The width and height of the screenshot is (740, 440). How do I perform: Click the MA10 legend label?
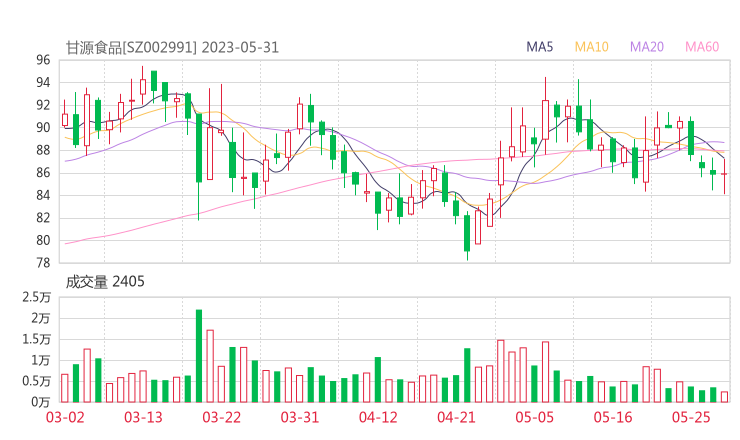(x=591, y=47)
